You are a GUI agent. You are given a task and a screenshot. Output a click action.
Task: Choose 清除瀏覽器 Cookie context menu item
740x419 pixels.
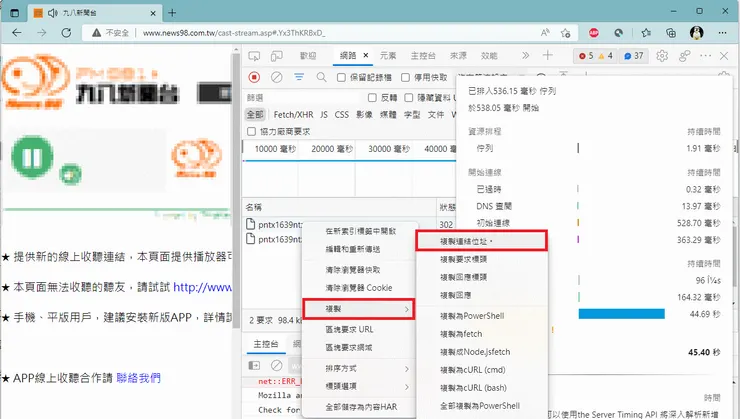tap(359, 288)
